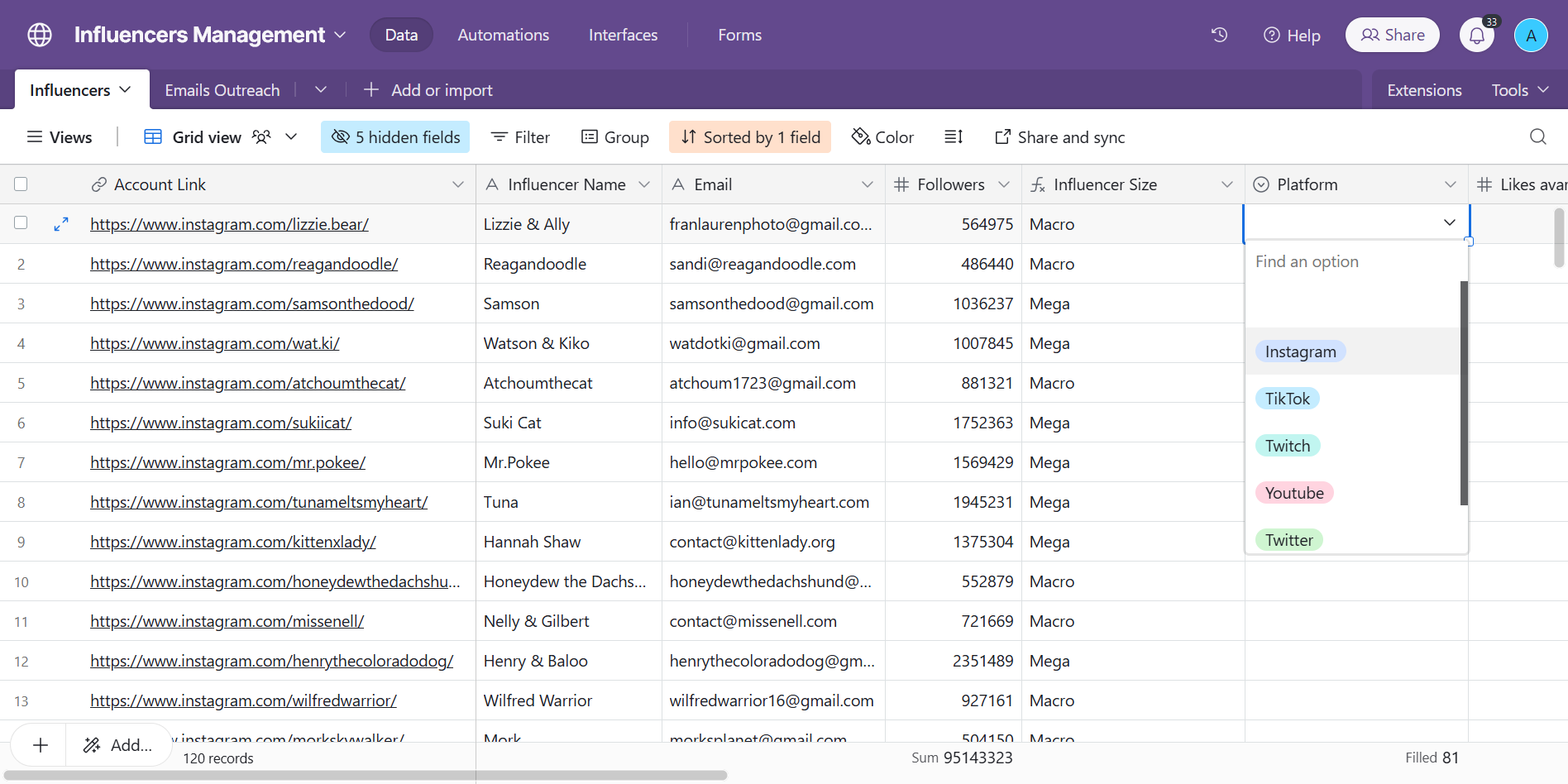
Task: Expand the Lizzie & Ally record
Action: click(x=60, y=224)
